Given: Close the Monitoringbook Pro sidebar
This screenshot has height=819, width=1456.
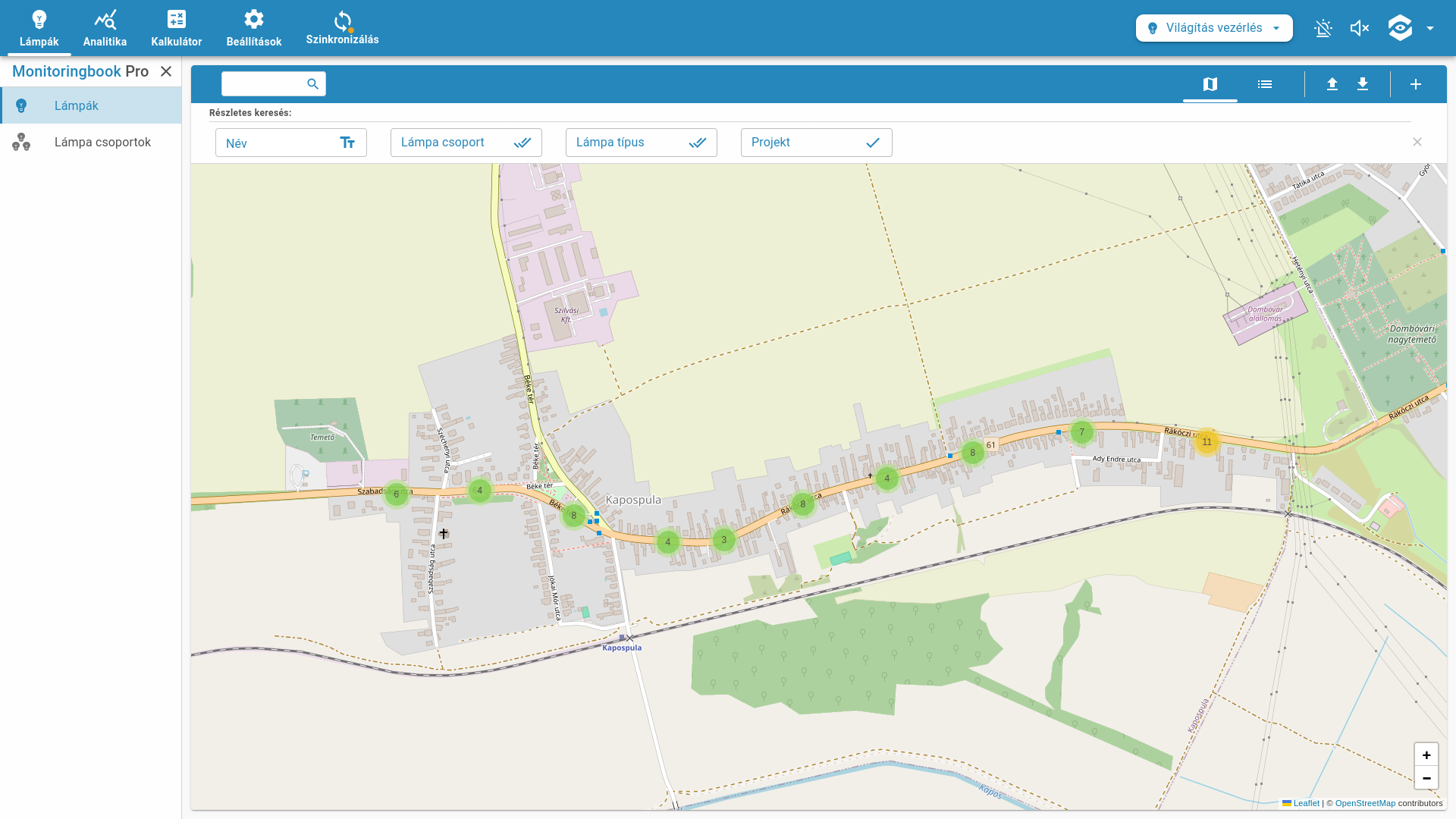Looking at the screenshot, I should click(166, 71).
